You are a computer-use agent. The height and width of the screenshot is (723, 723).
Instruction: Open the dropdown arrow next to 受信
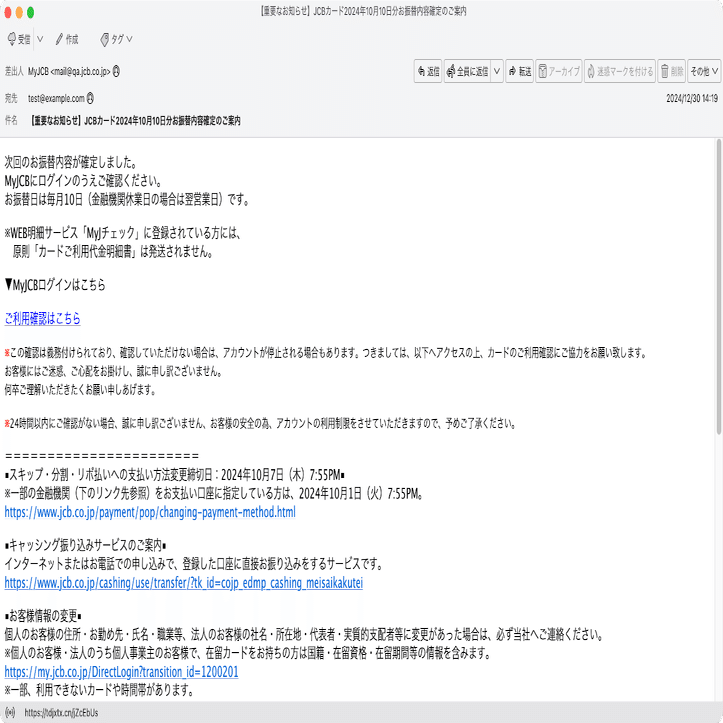40,39
